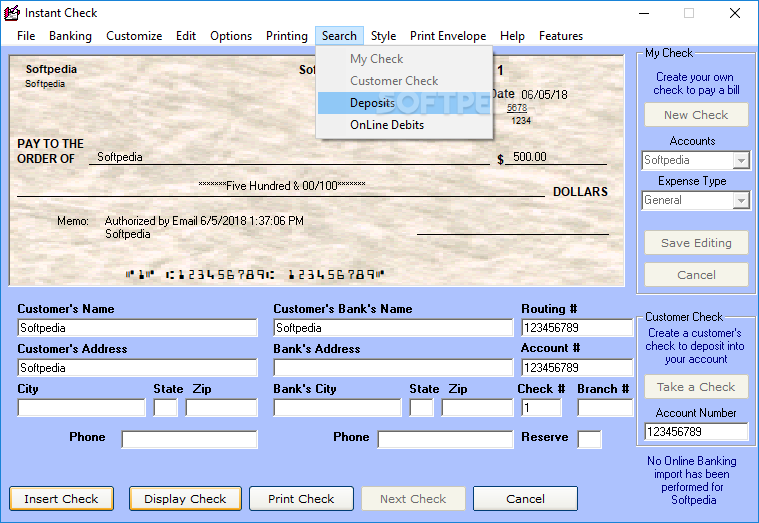This screenshot has height=523, width=759.
Task: Click the Bank's Address field
Action: 393,368
